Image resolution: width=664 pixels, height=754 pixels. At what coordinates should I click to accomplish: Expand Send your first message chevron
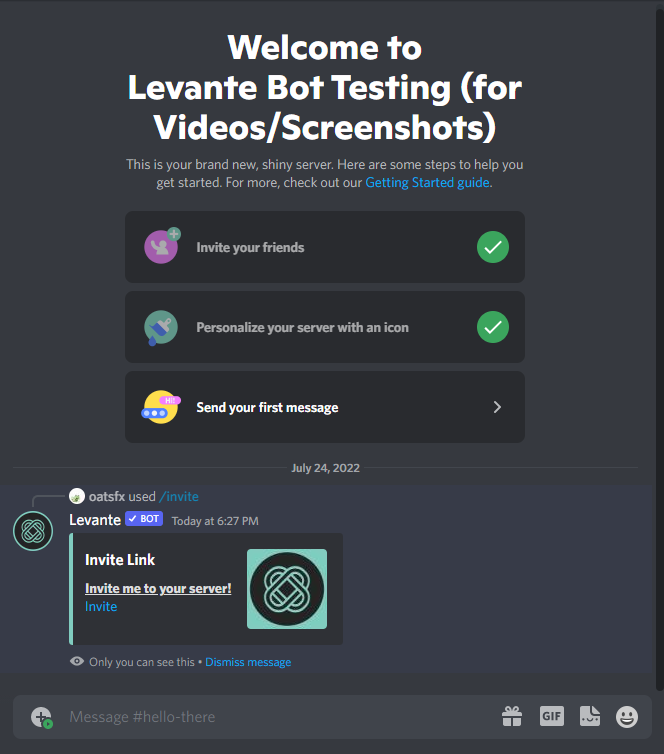point(497,407)
